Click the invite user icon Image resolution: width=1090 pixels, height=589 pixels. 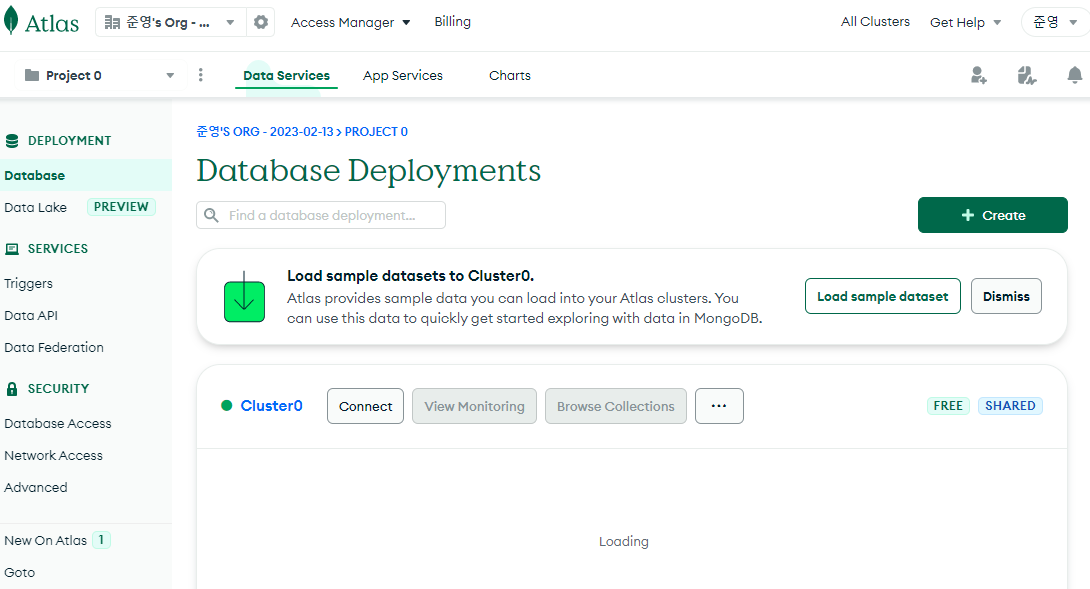click(979, 75)
